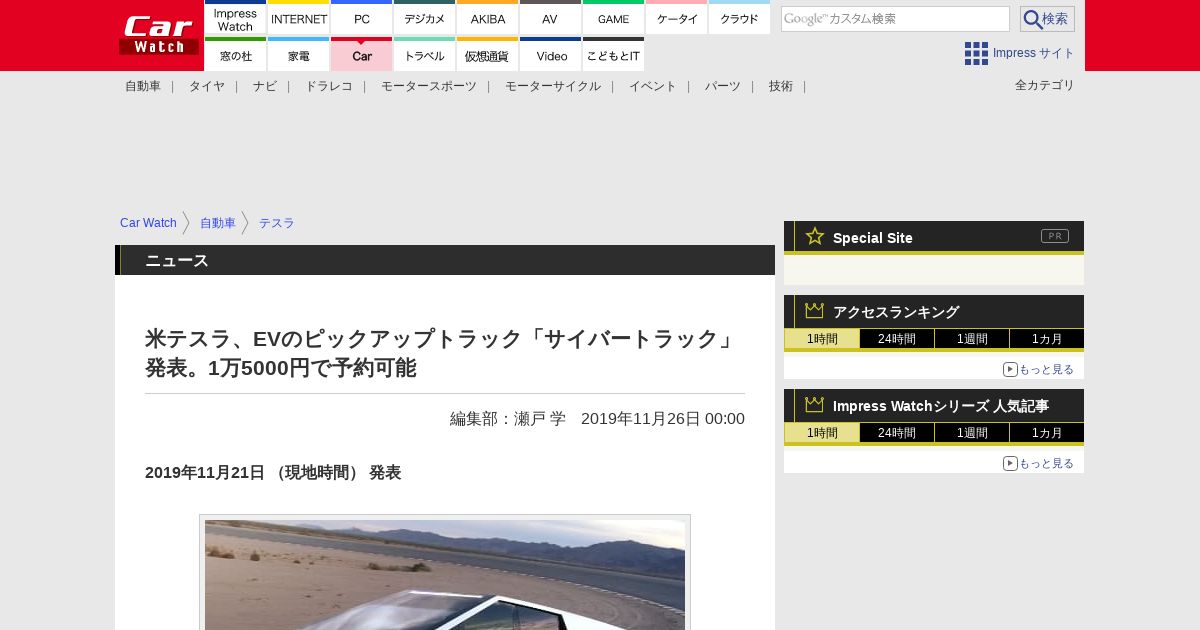Open the 仮想通貨 Watch tab
The width and height of the screenshot is (1200, 630).
(488, 55)
